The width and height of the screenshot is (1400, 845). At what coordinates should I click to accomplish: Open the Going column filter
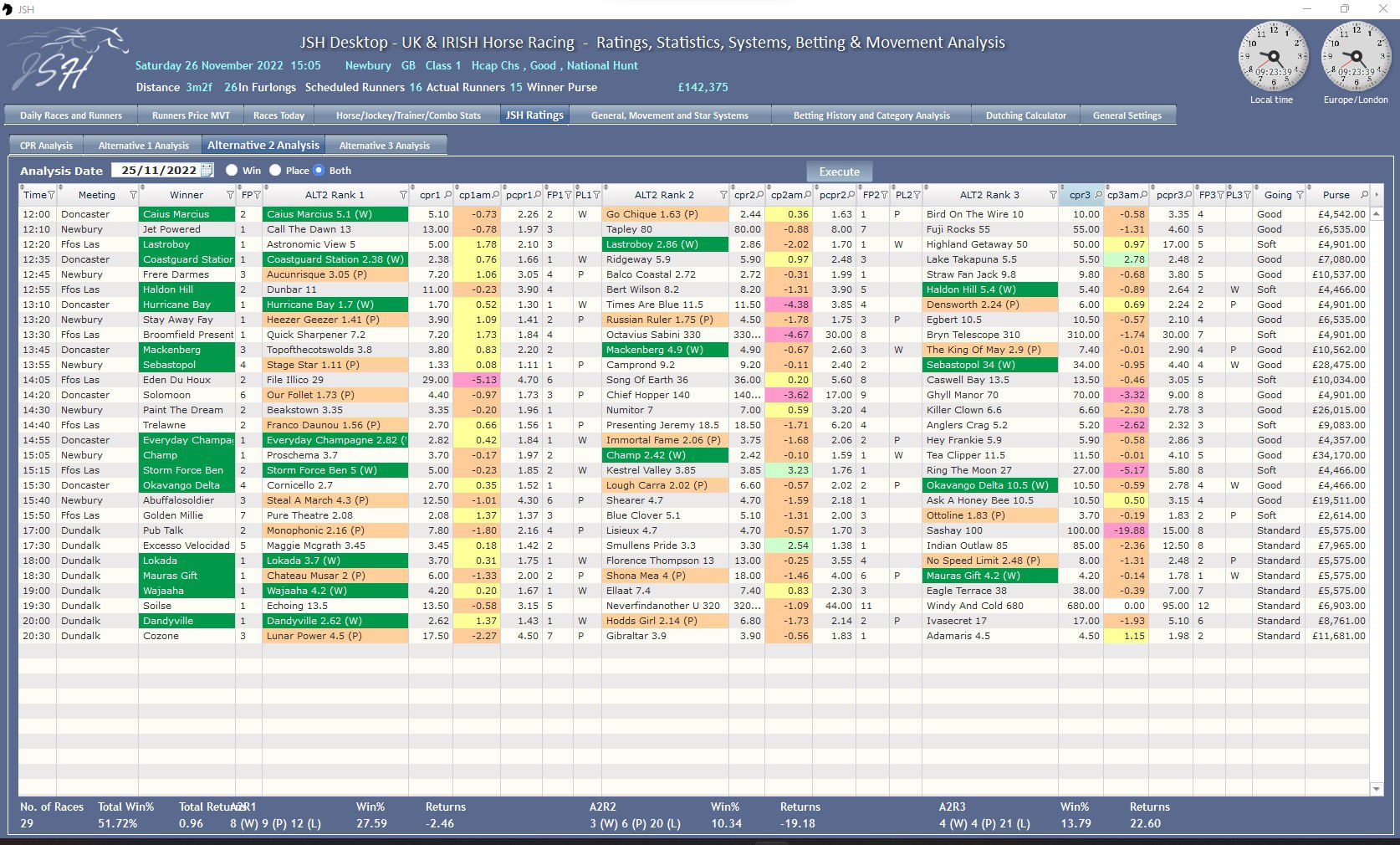(1299, 195)
